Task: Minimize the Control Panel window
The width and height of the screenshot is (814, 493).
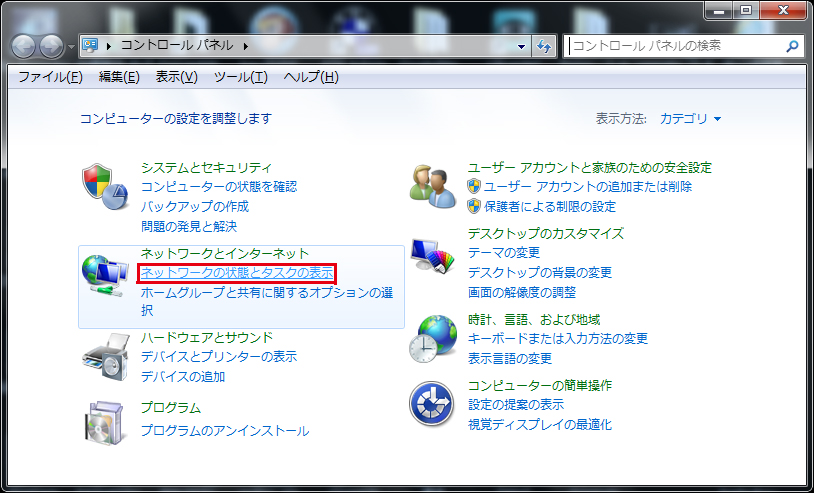Action: [x=720, y=10]
